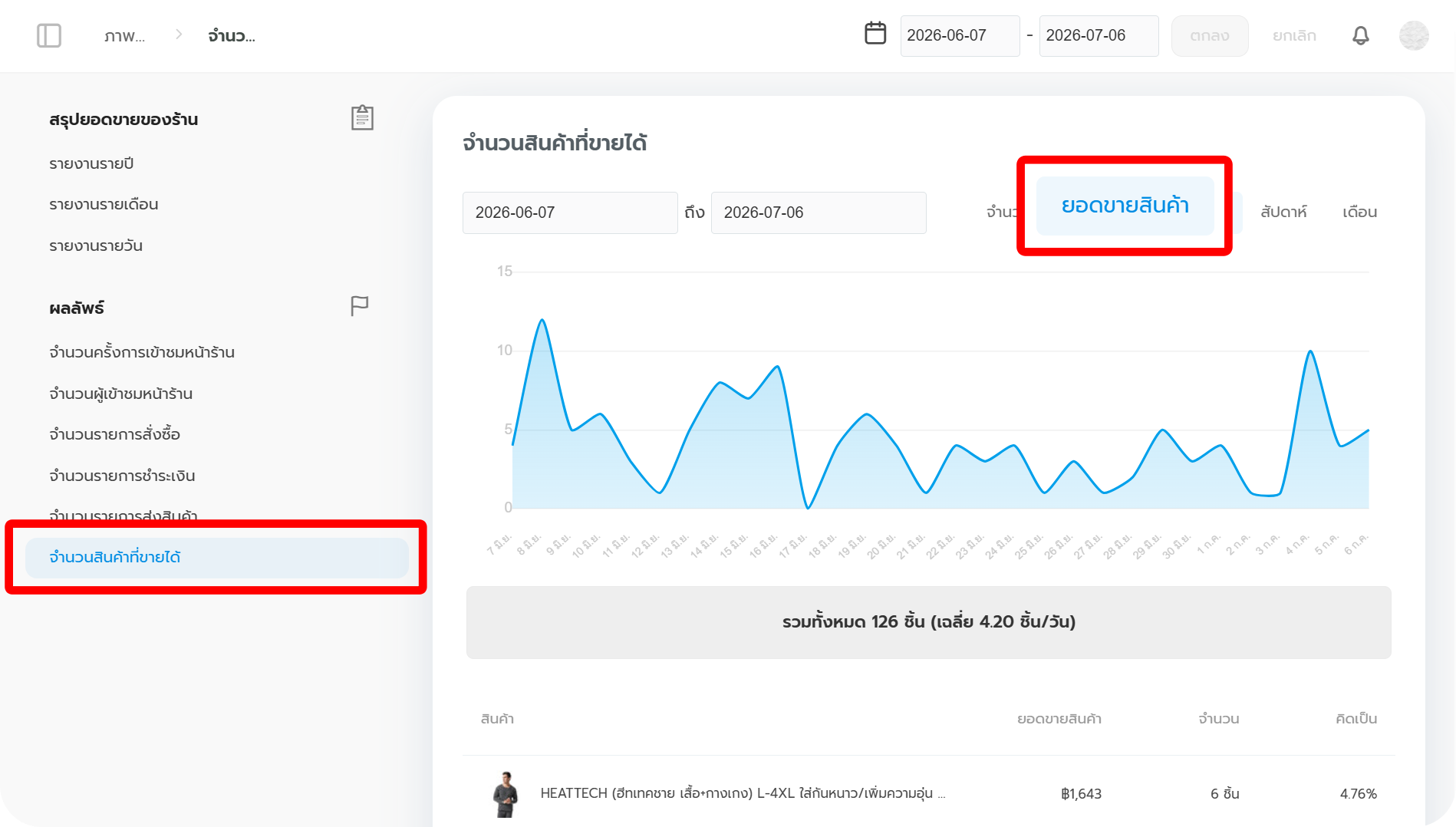Image resolution: width=1456 pixels, height=827 pixels.
Task: Click the สรุปยอดขายของร้าน section heading
Action: (124, 120)
